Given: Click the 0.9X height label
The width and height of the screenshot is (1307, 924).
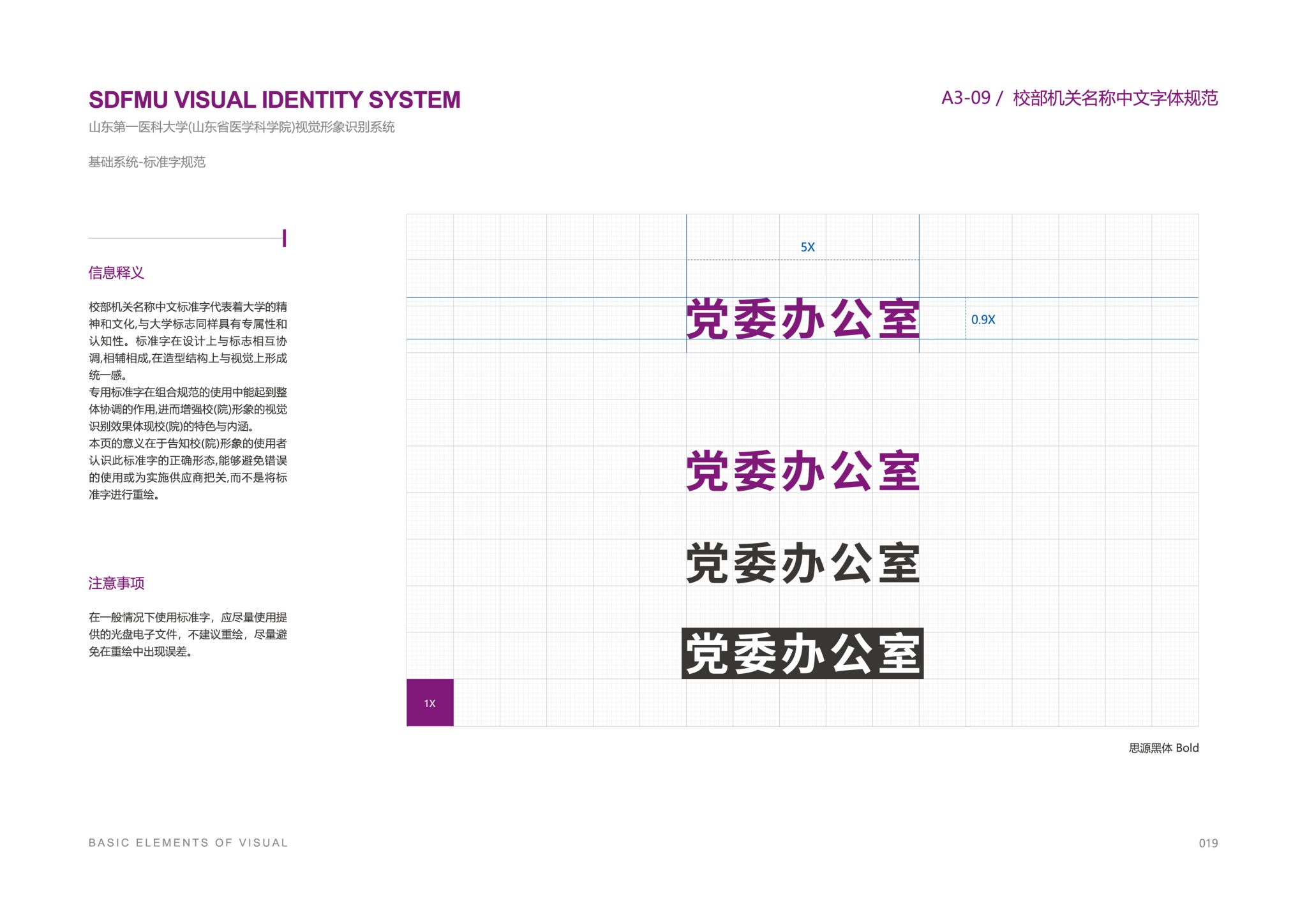Looking at the screenshot, I should coord(983,320).
